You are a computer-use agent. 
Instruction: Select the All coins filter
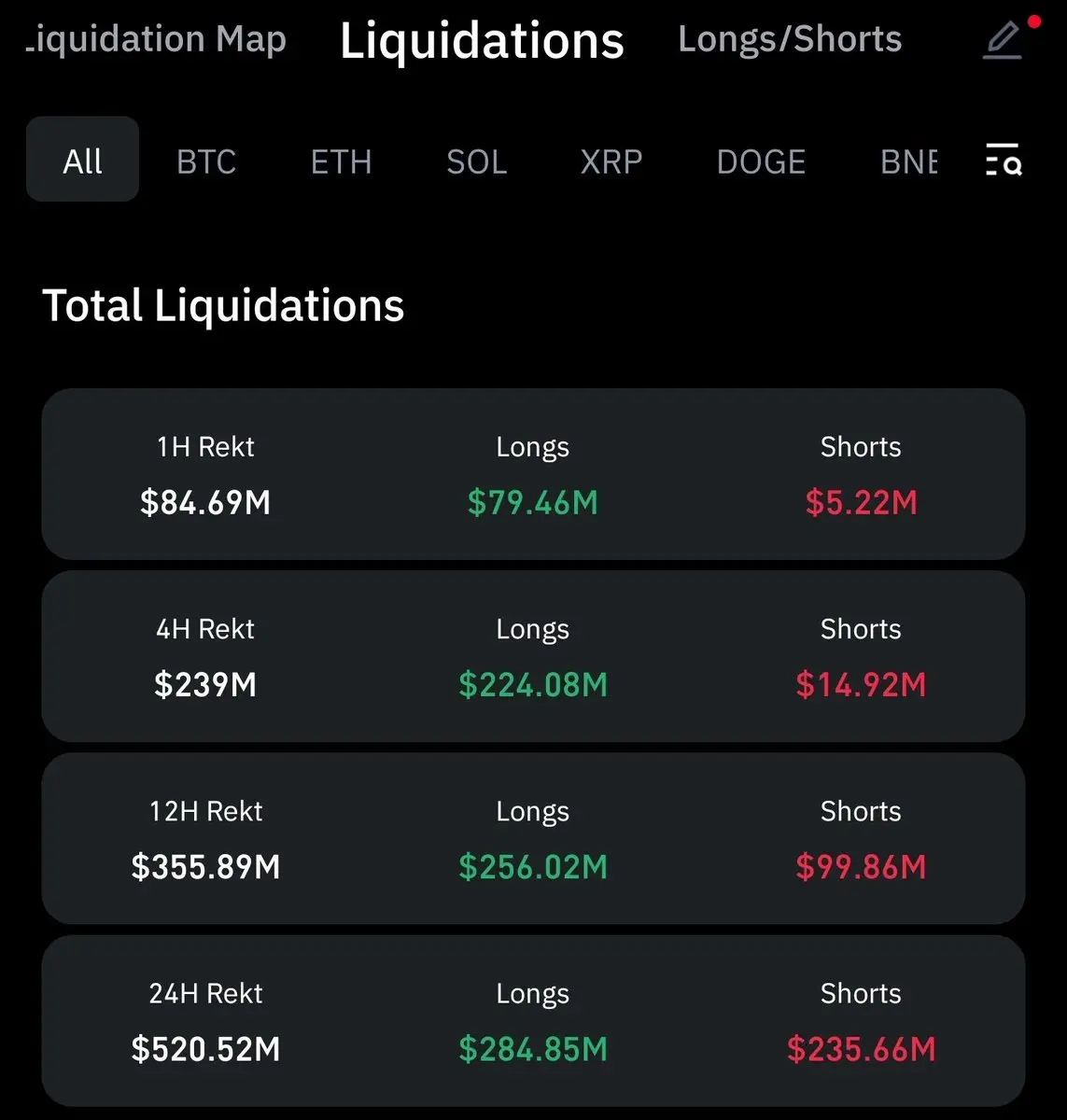click(82, 161)
